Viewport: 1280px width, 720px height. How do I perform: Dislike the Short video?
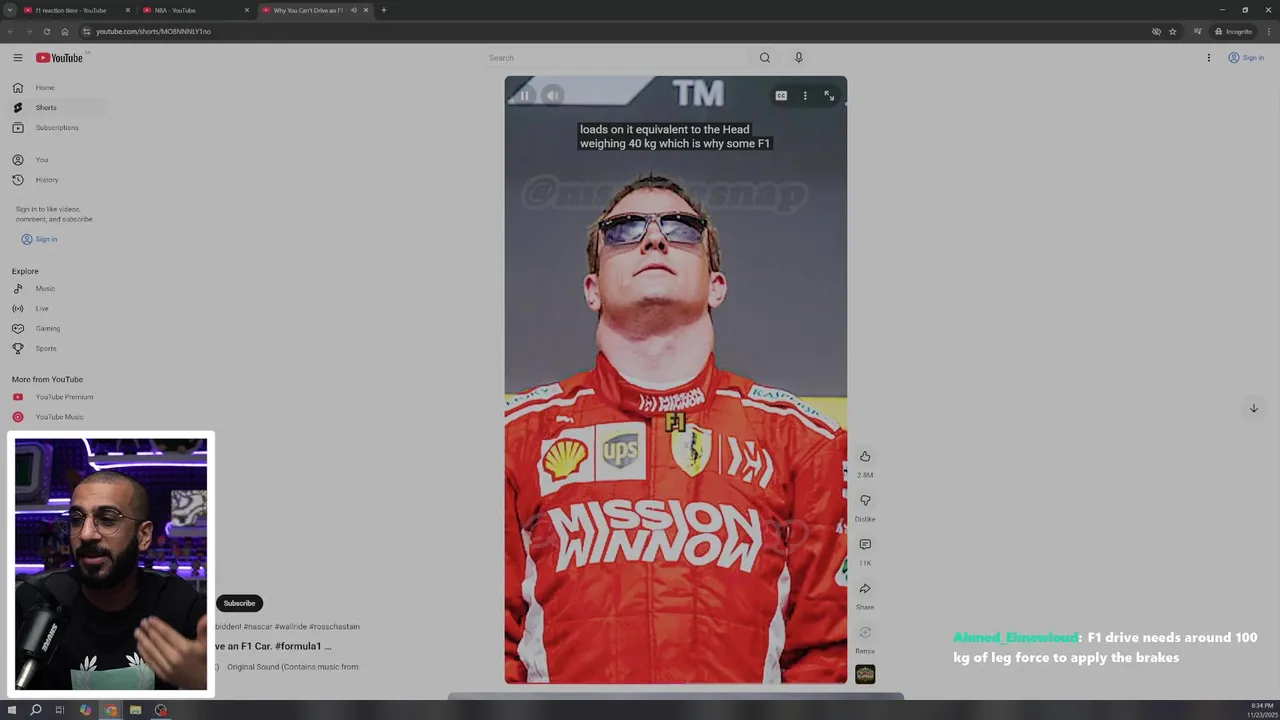[x=865, y=500]
